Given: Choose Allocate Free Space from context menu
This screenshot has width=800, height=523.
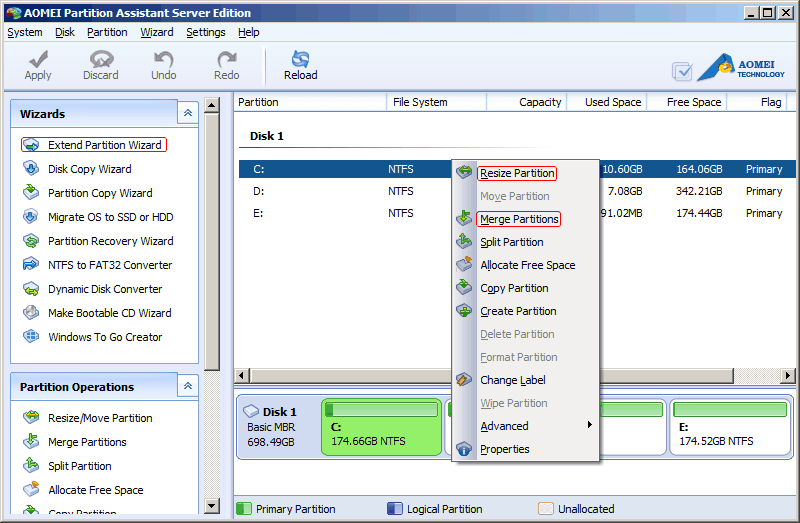Looking at the screenshot, I should click(x=528, y=265).
